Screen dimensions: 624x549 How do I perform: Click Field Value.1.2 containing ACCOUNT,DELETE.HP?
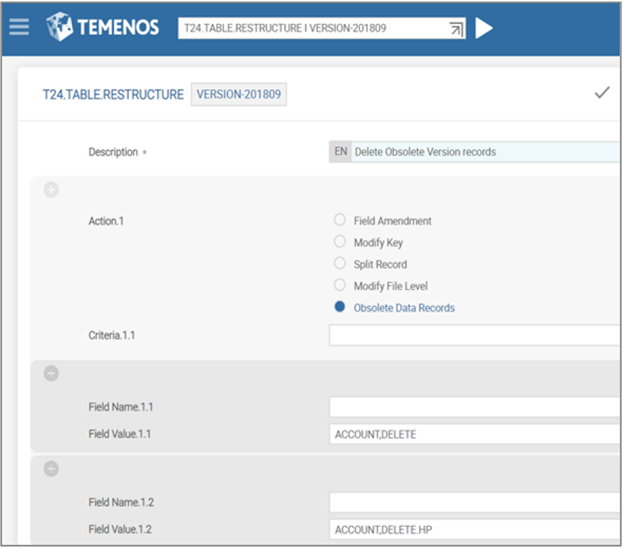[475, 529]
